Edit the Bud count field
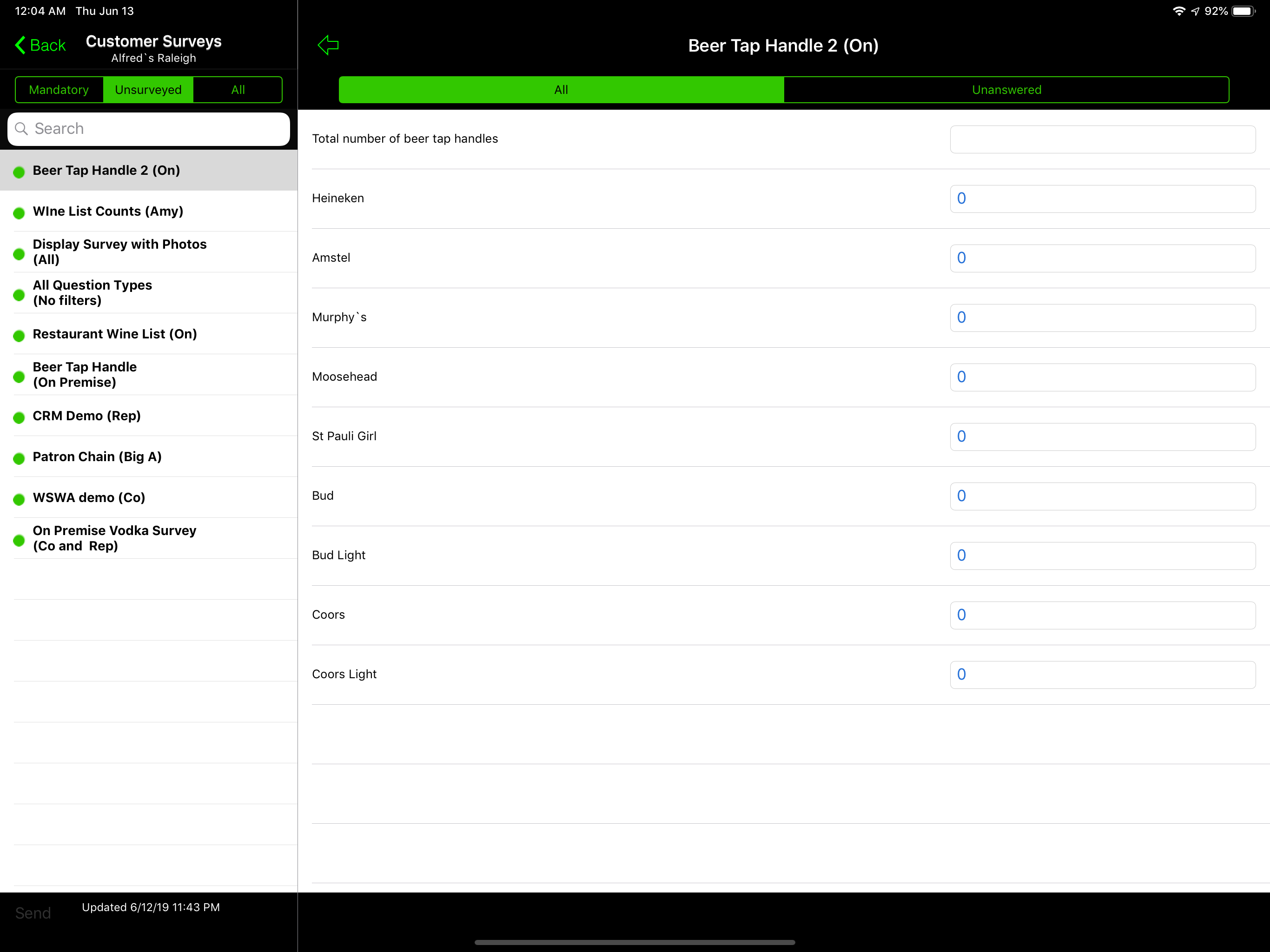Viewport: 1270px width, 952px height. [x=1102, y=496]
